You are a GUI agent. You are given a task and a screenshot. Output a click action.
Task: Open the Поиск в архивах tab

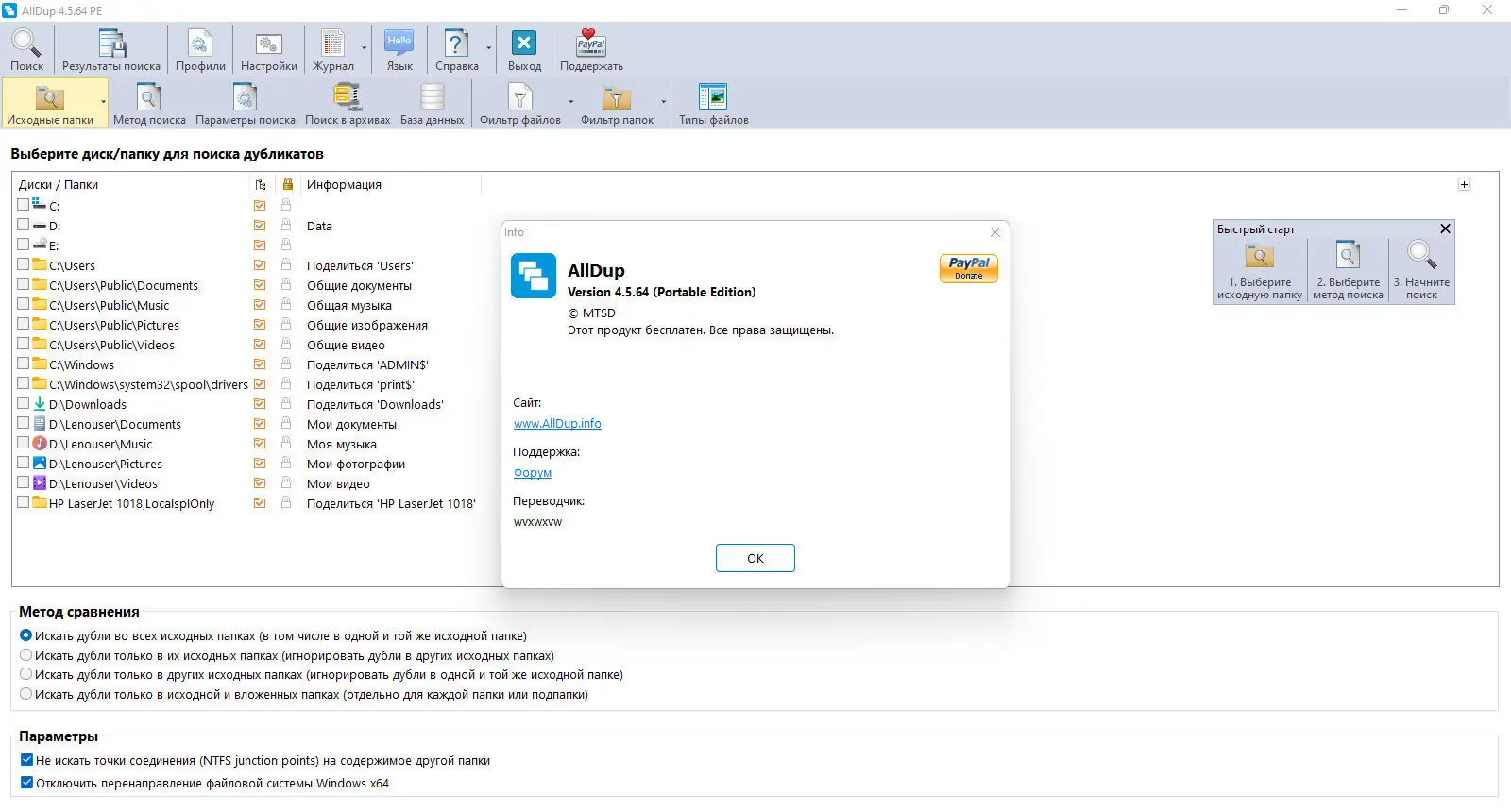coord(348,103)
